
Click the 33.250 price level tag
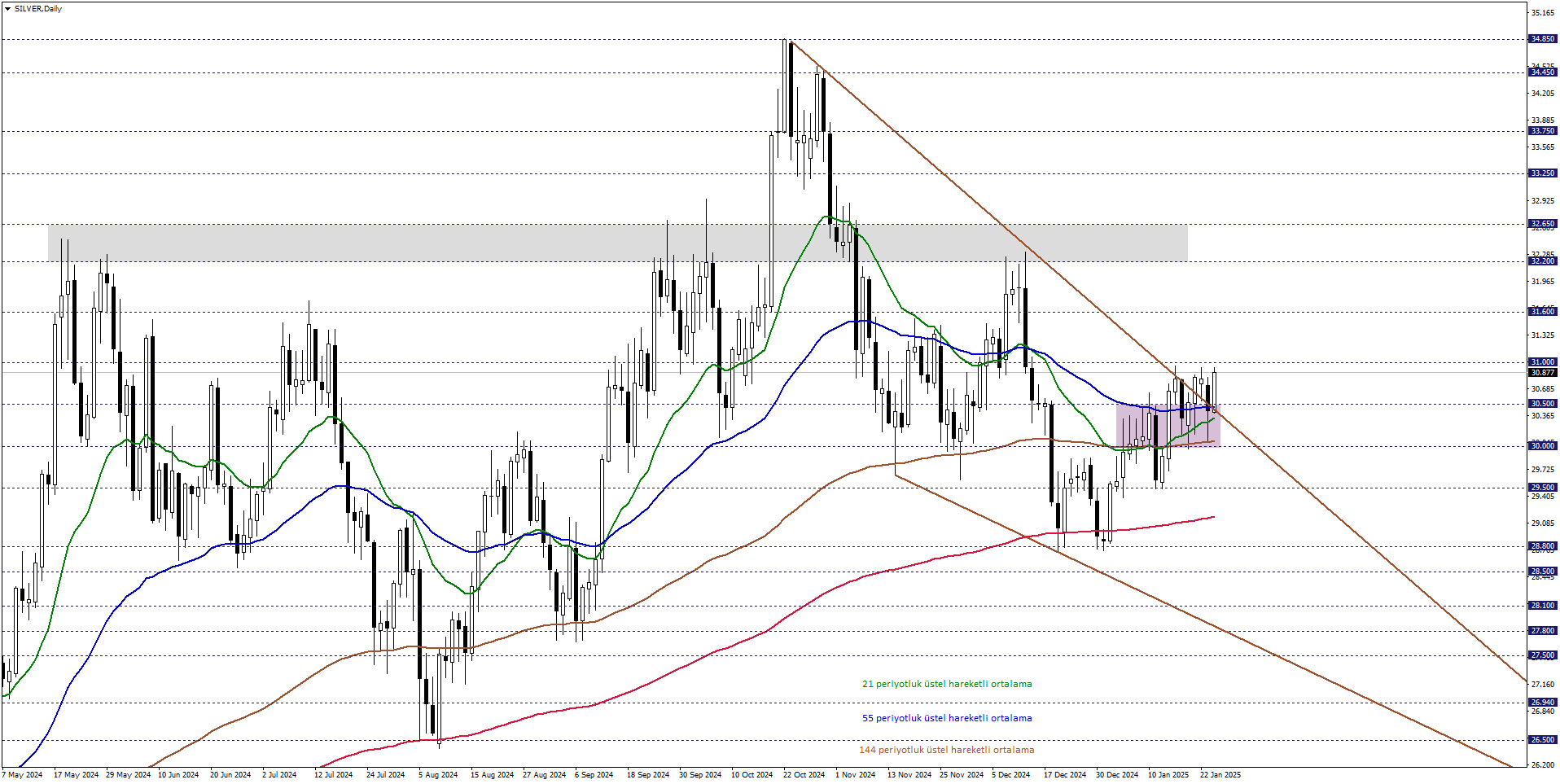tap(1543, 173)
